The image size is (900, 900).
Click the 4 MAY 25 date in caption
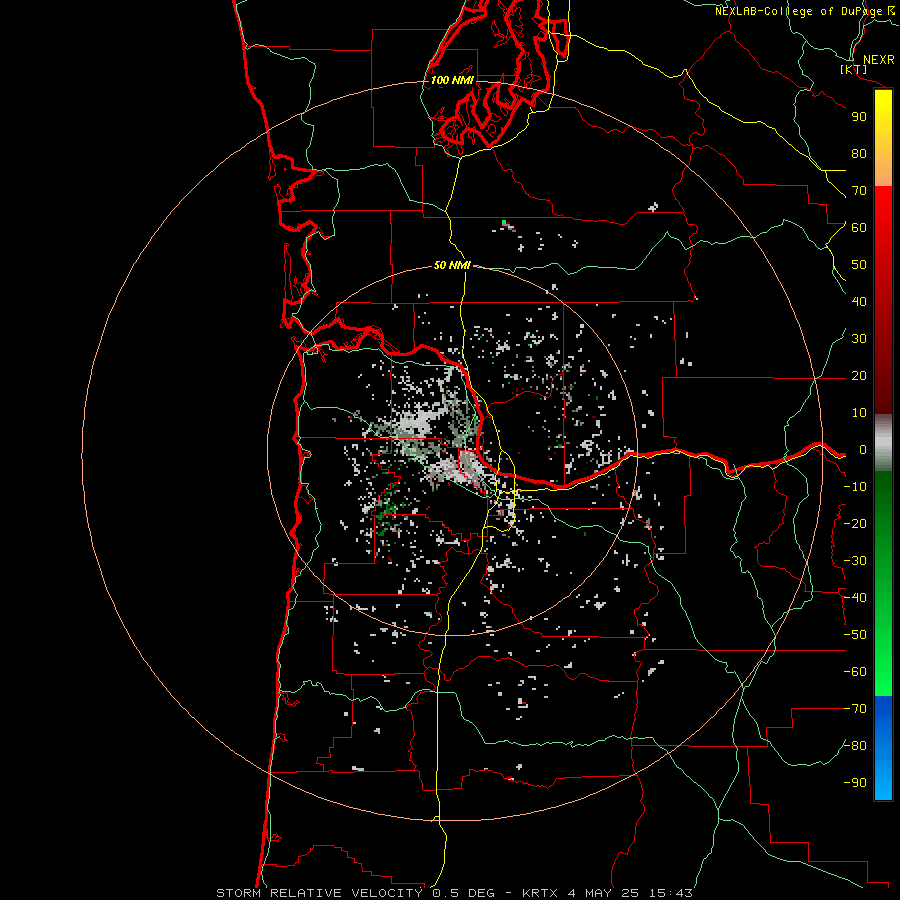(x=604, y=893)
